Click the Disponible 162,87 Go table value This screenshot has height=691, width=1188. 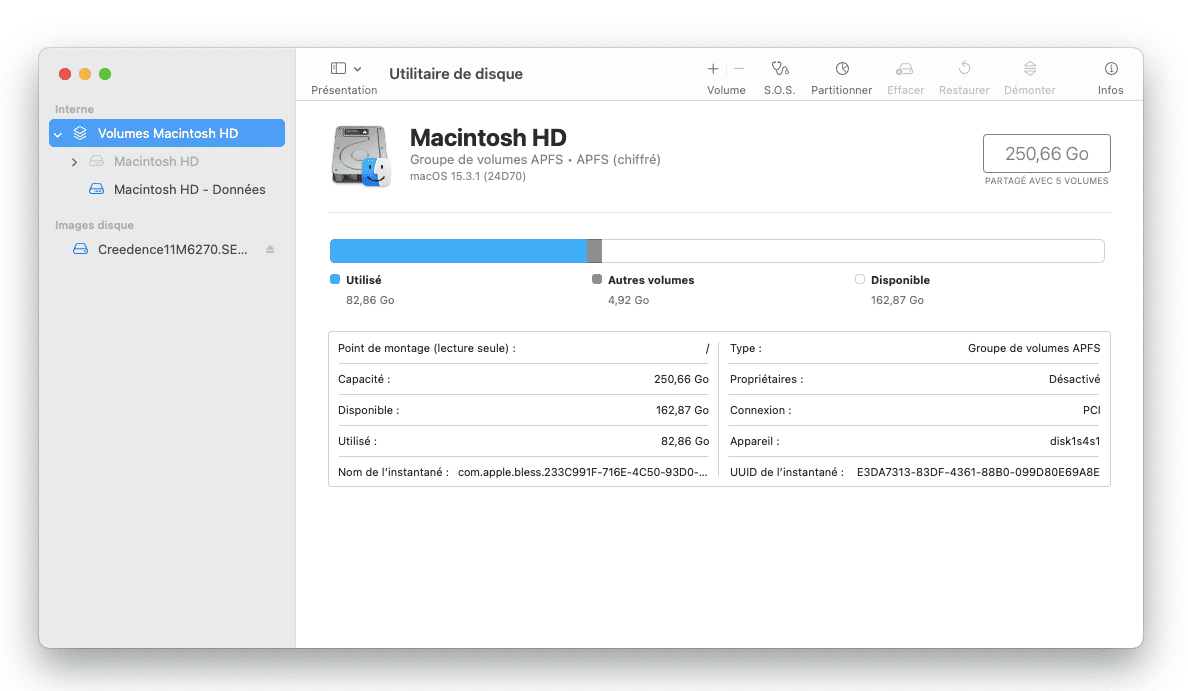(682, 411)
